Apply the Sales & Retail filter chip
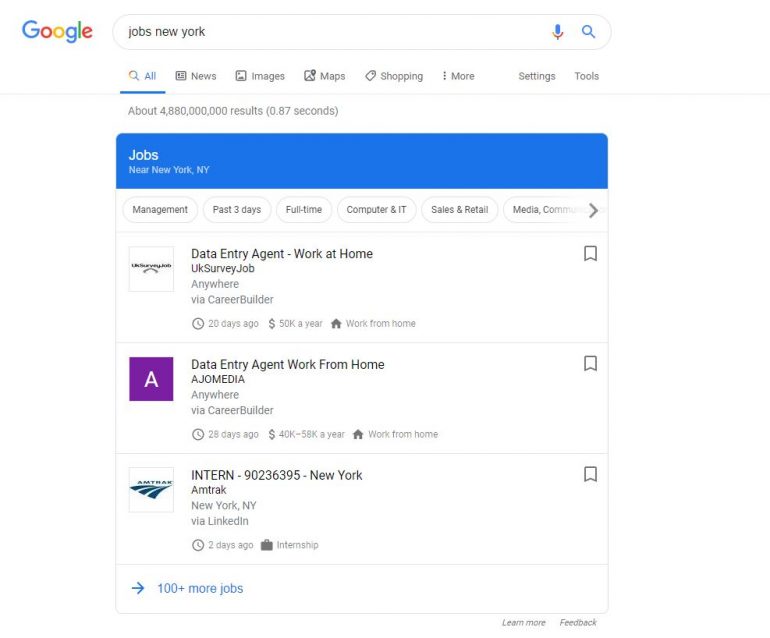 (x=460, y=210)
